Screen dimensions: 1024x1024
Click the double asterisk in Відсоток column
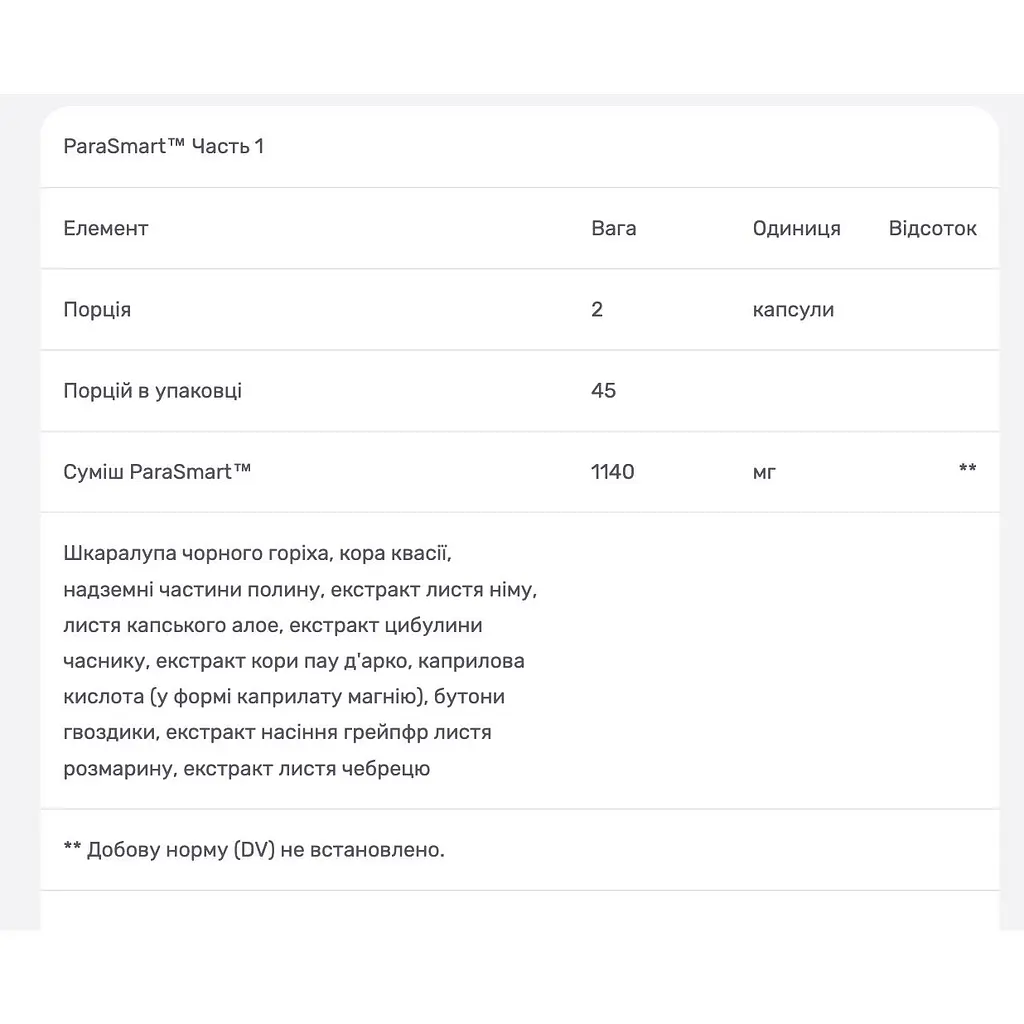(x=967, y=468)
